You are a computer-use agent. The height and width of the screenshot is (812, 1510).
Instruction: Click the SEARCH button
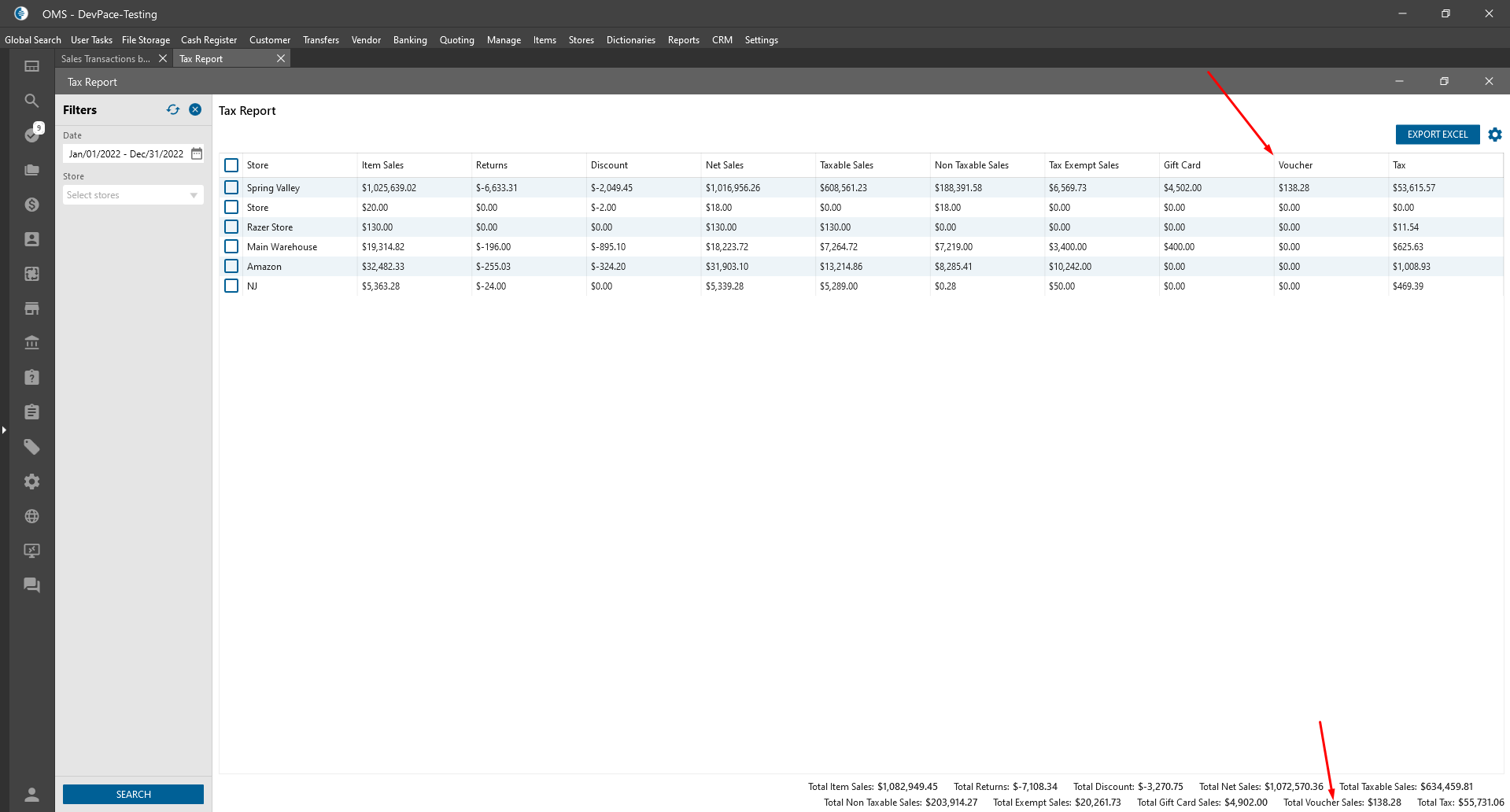click(x=133, y=795)
